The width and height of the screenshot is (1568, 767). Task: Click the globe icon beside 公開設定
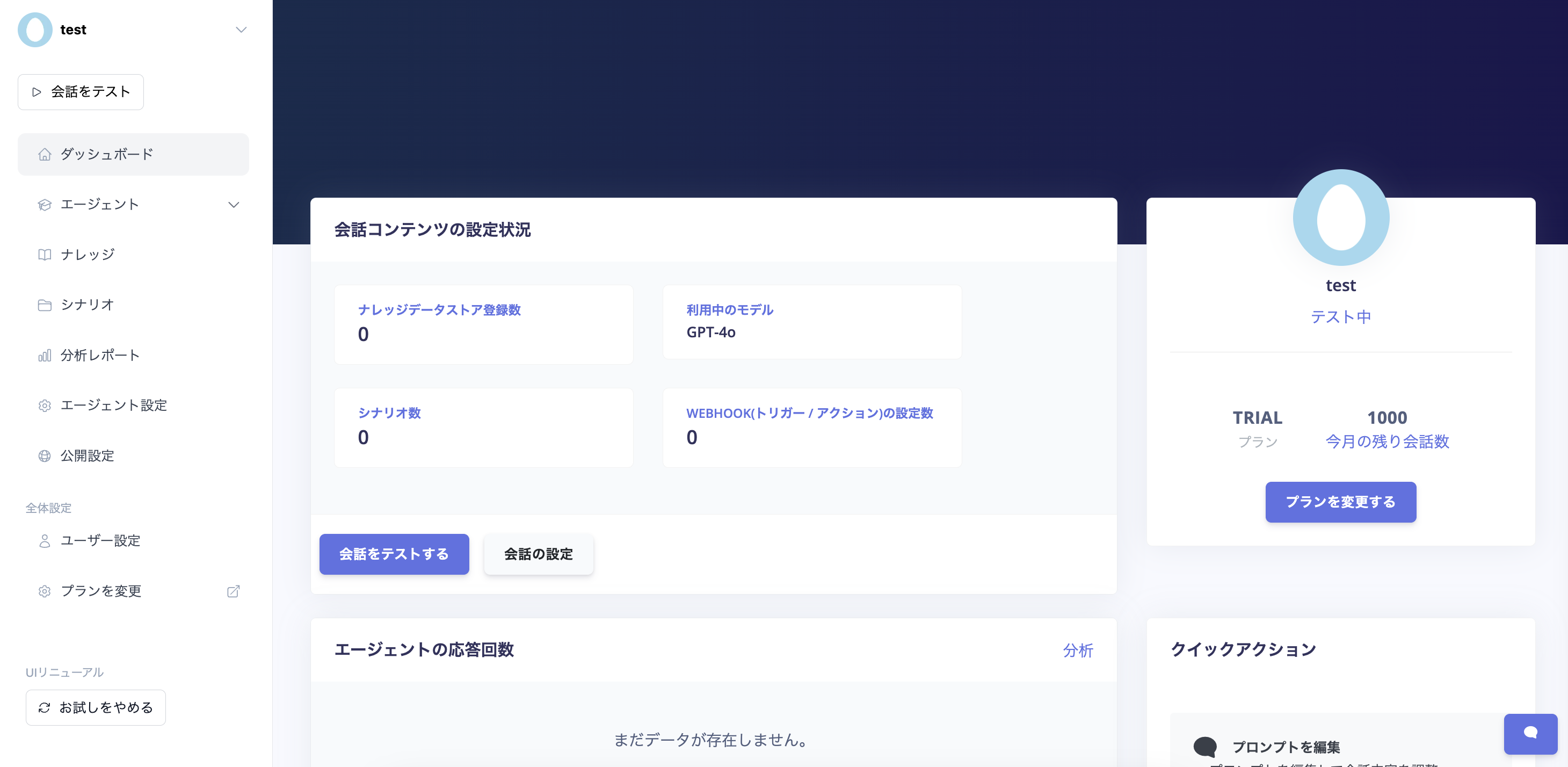coord(45,456)
